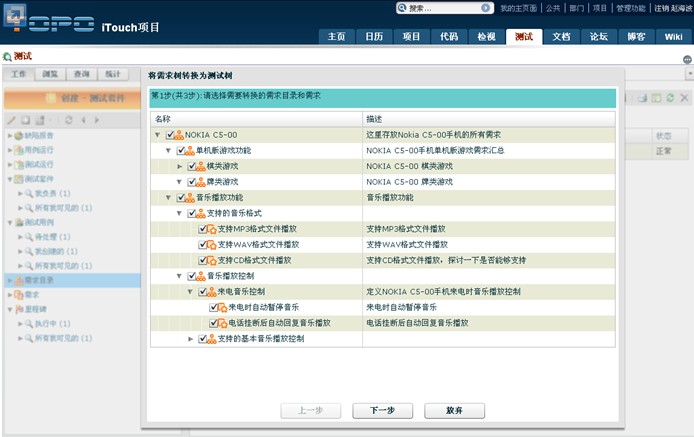Viewport: 694px width, 437px height.
Task: Click the 创建 - 测试套件 orange button
Action: pyautogui.click(x=72, y=98)
